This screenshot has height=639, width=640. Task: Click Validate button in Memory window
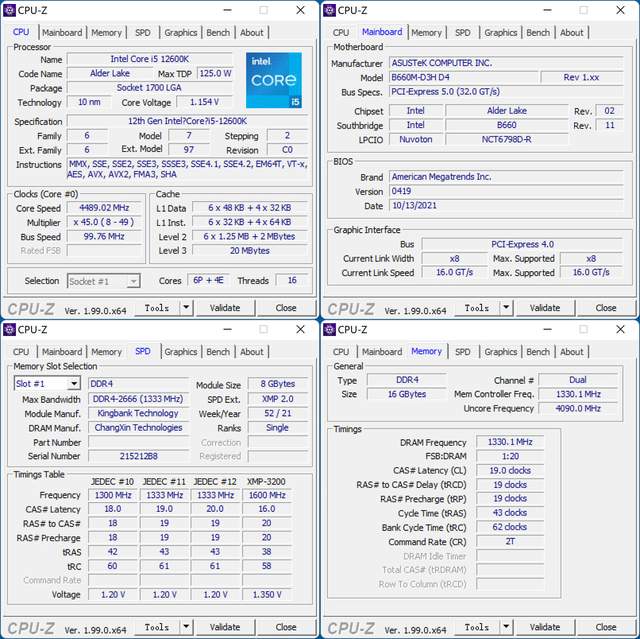coord(545,627)
